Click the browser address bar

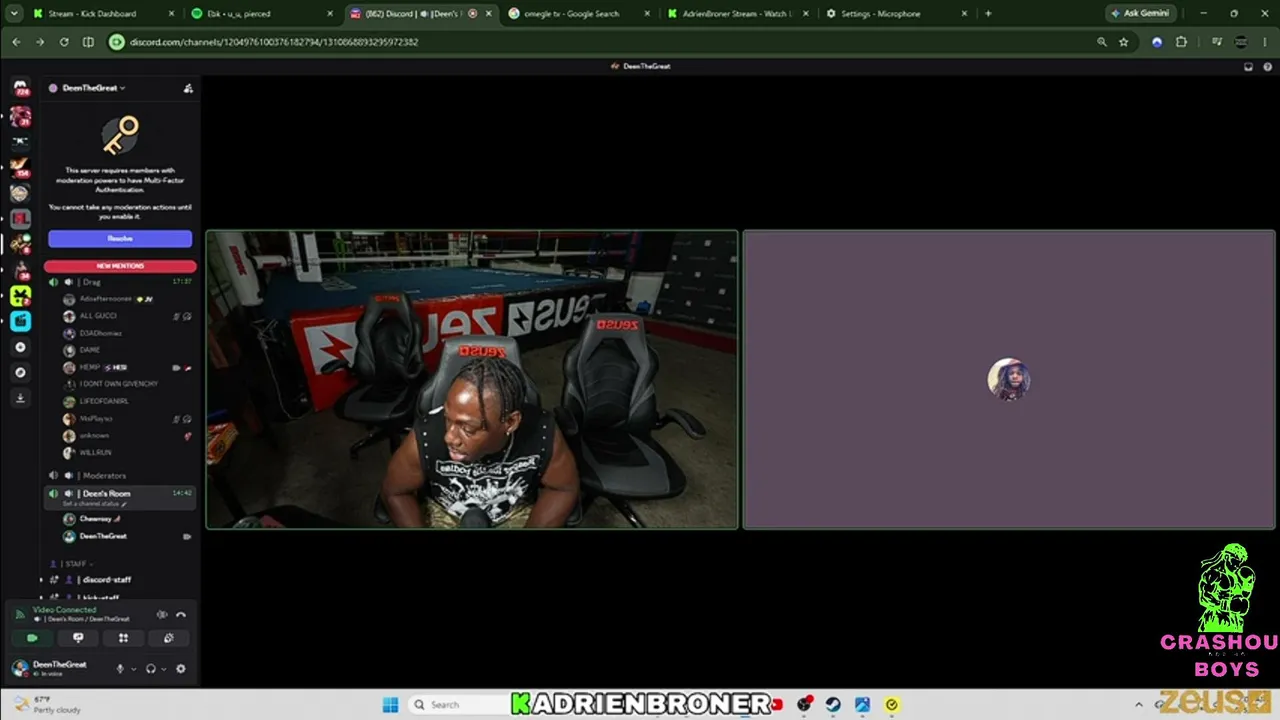pyautogui.click(x=600, y=42)
